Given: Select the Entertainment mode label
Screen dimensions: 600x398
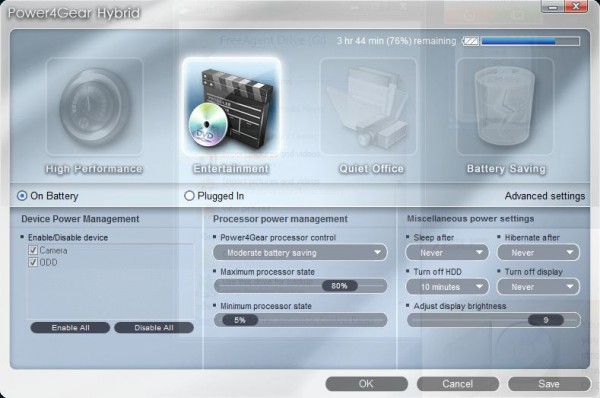Looking at the screenshot, I should 231,169.
